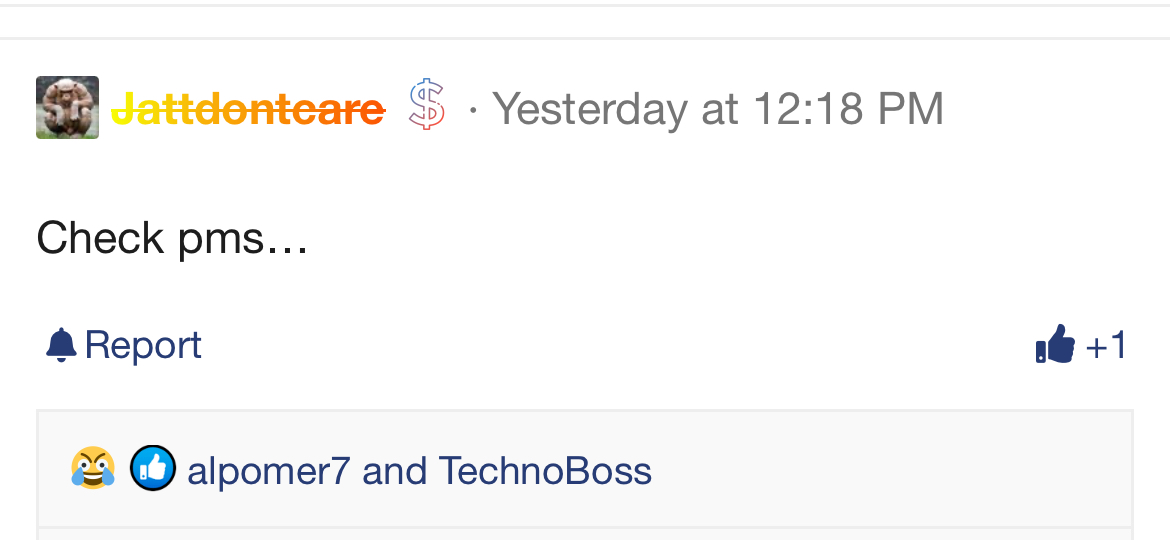Click the "12:18 PM" time portion
This screenshot has width=1170, height=540.
click(x=848, y=108)
